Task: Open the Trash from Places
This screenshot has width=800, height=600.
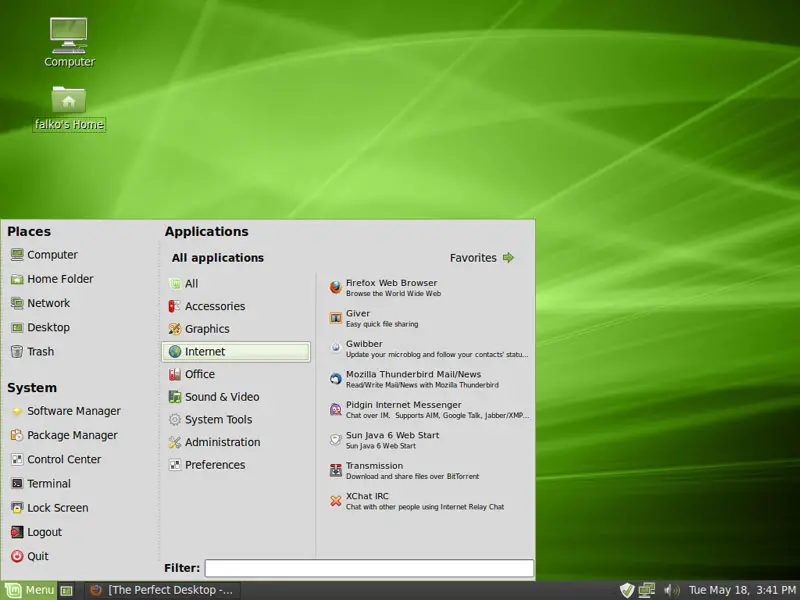Action: click(32, 352)
